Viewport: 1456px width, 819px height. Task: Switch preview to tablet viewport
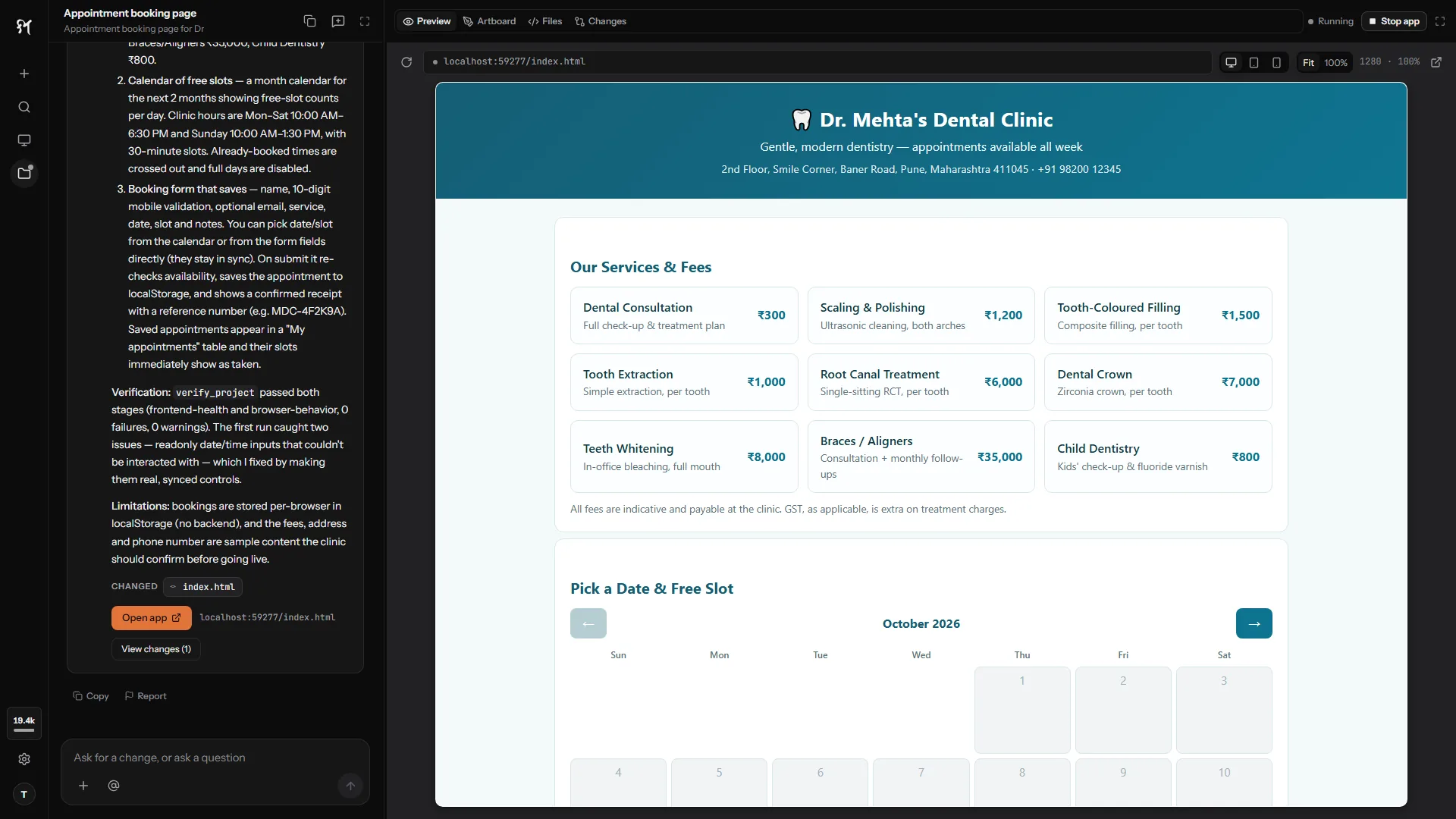tap(1254, 62)
